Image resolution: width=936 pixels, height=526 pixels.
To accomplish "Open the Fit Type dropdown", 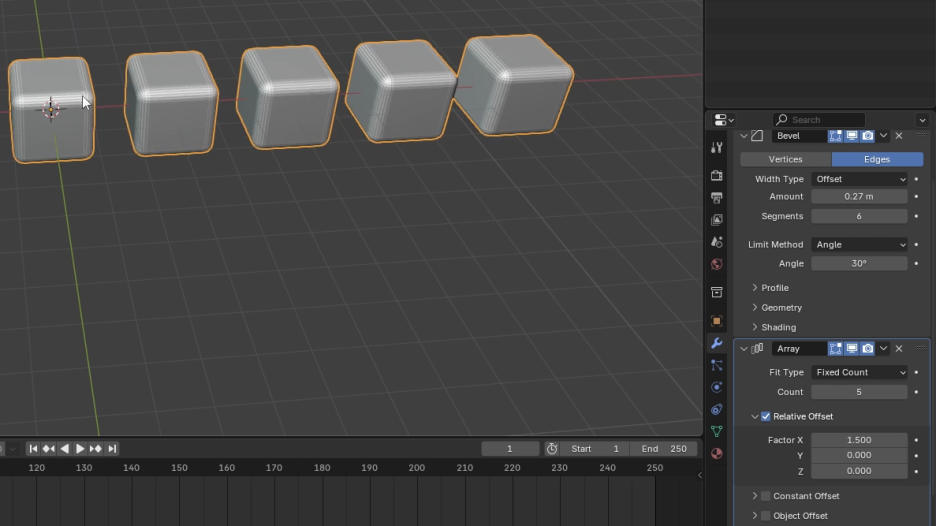I will click(860, 373).
